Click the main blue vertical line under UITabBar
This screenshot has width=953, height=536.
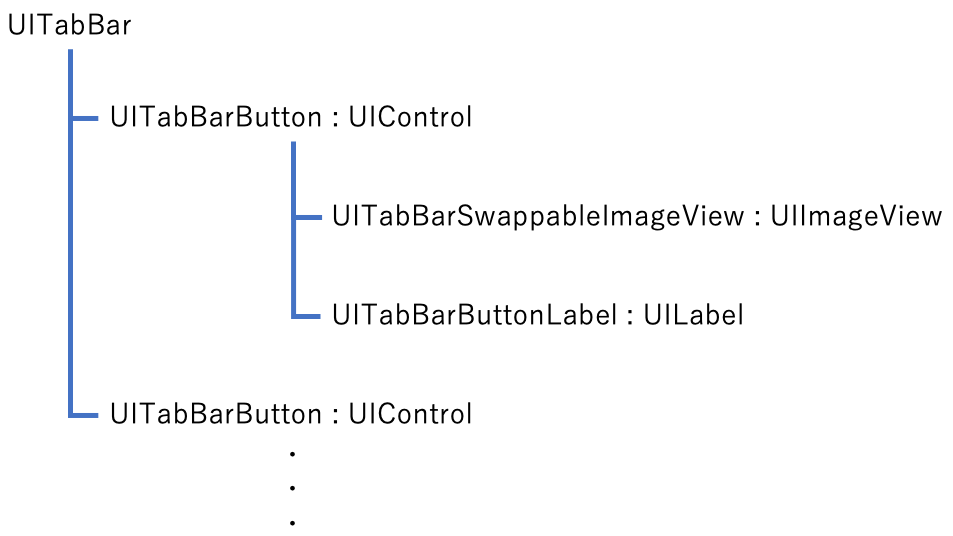click(x=71, y=260)
